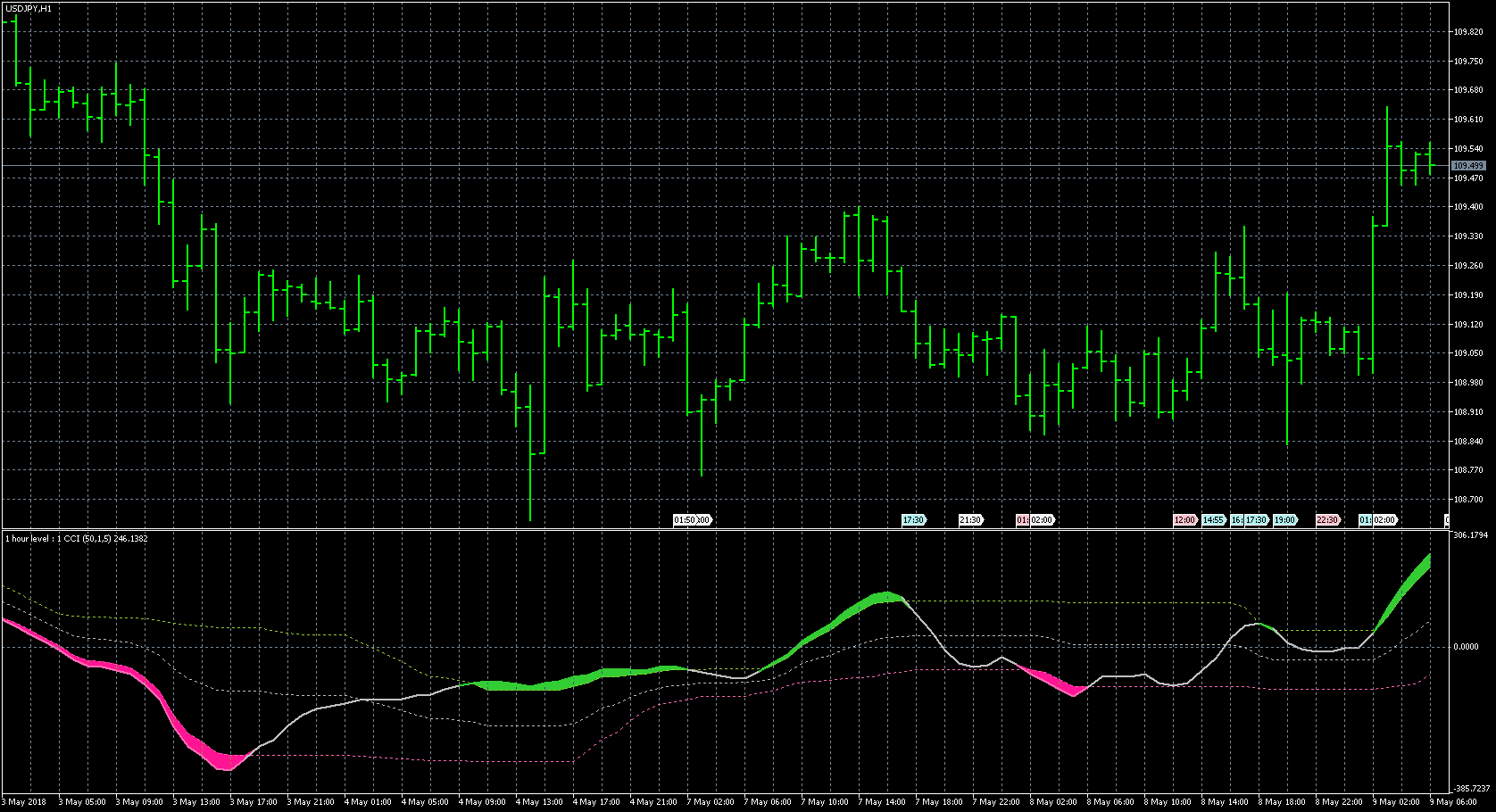Image resolution: width=1496 pixels, height=812 pixels.
Task: Select the 19:00 event marker
Action: pyautogui.click(x=1284, y=519)
